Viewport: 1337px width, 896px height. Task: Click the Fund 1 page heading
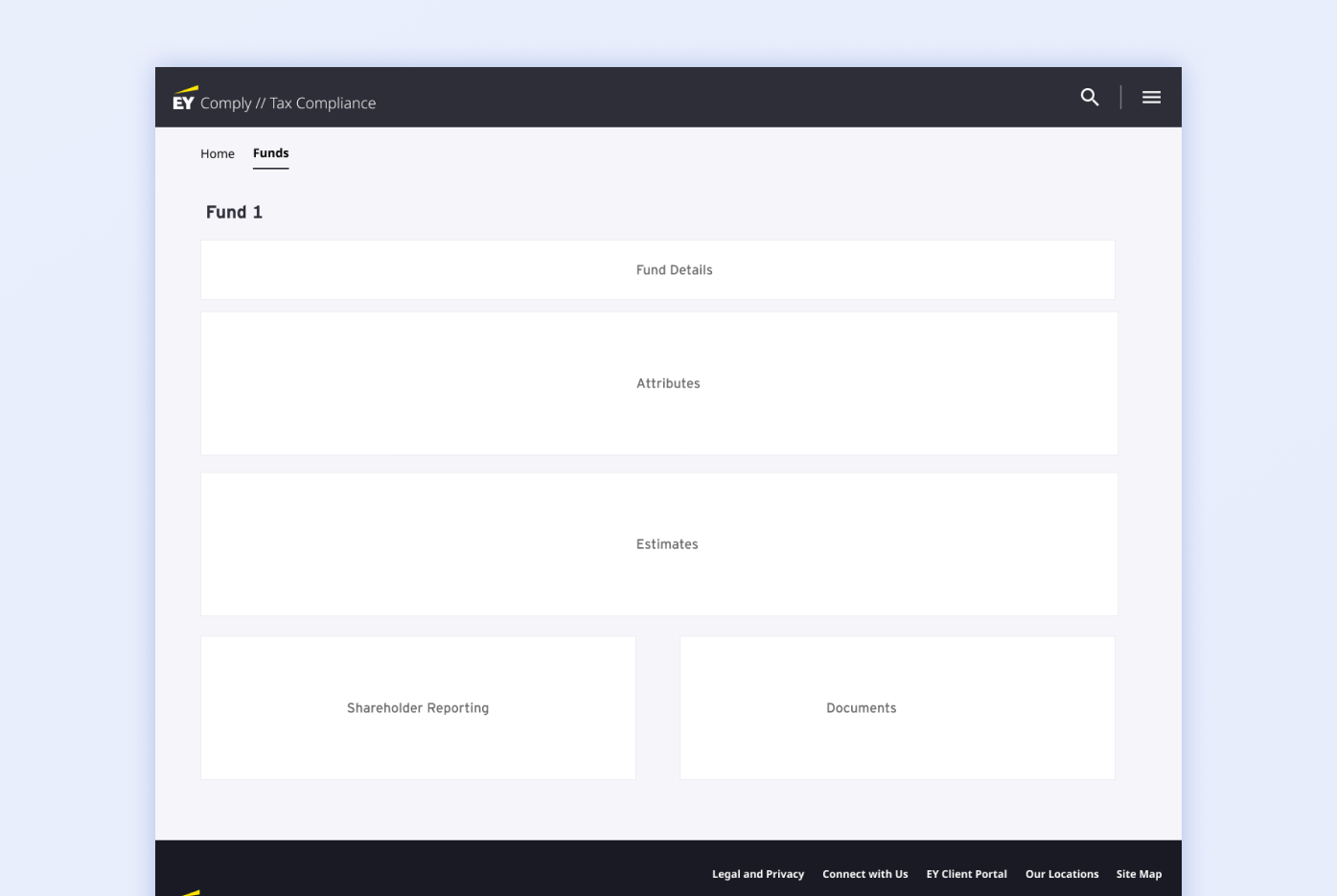(234, 212)
